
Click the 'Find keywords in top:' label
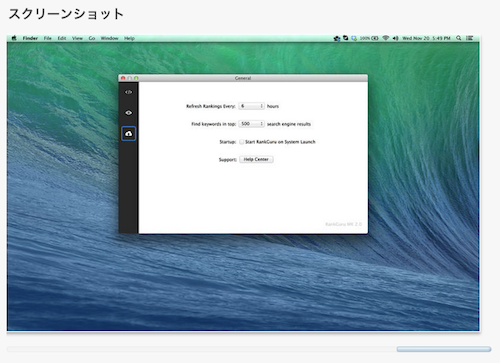coord(214,124)
